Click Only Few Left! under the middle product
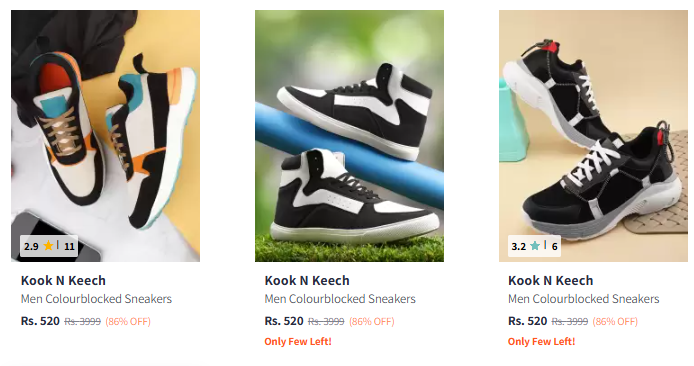Viewport: 694px width, 366px height. 298,342
